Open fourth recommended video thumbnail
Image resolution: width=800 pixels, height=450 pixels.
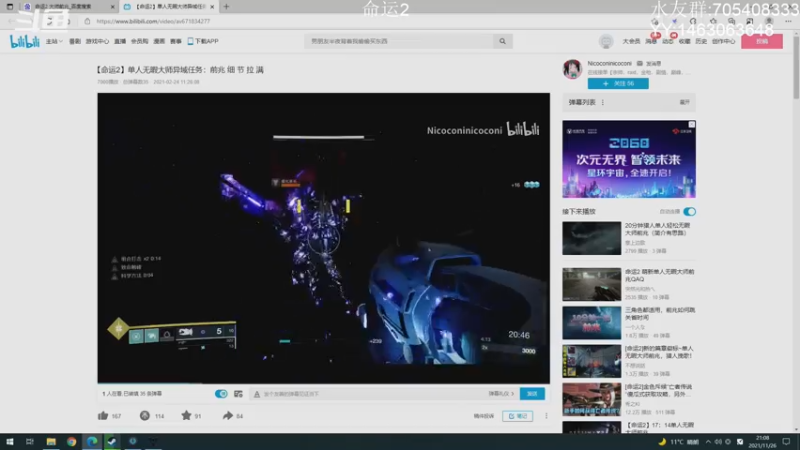(592, 361)
